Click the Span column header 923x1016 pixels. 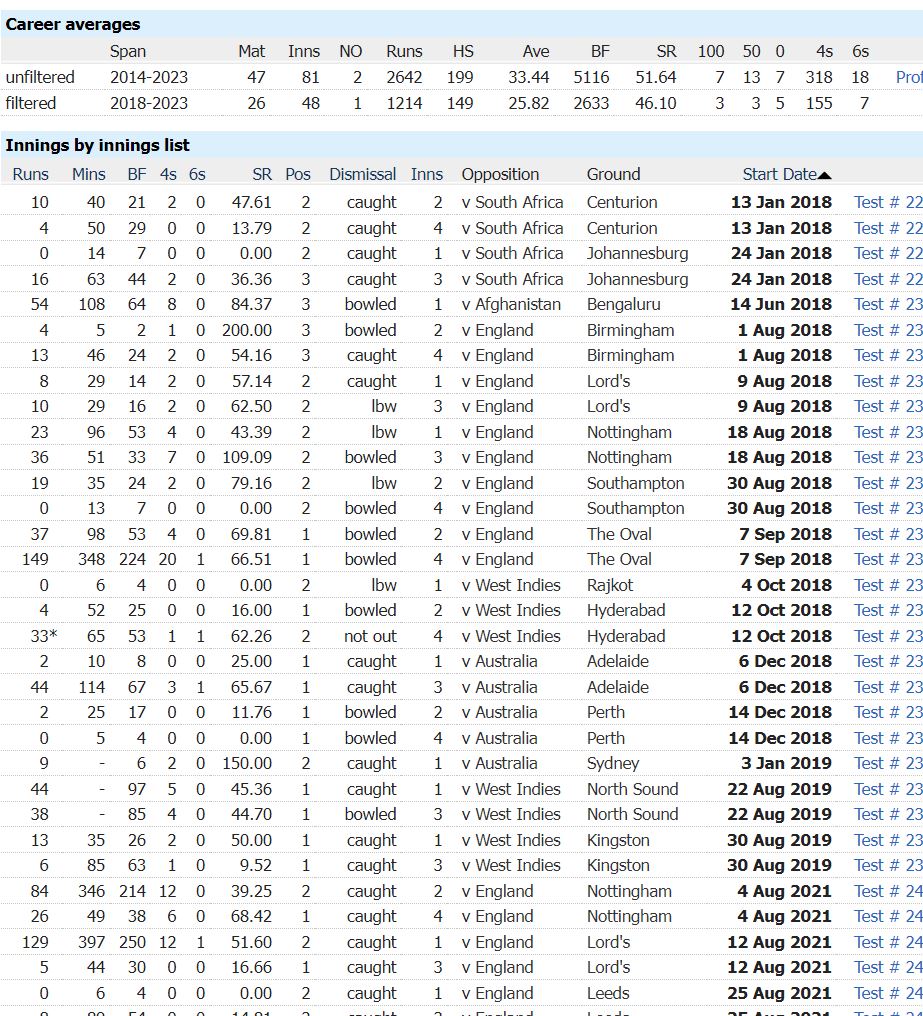128,51
